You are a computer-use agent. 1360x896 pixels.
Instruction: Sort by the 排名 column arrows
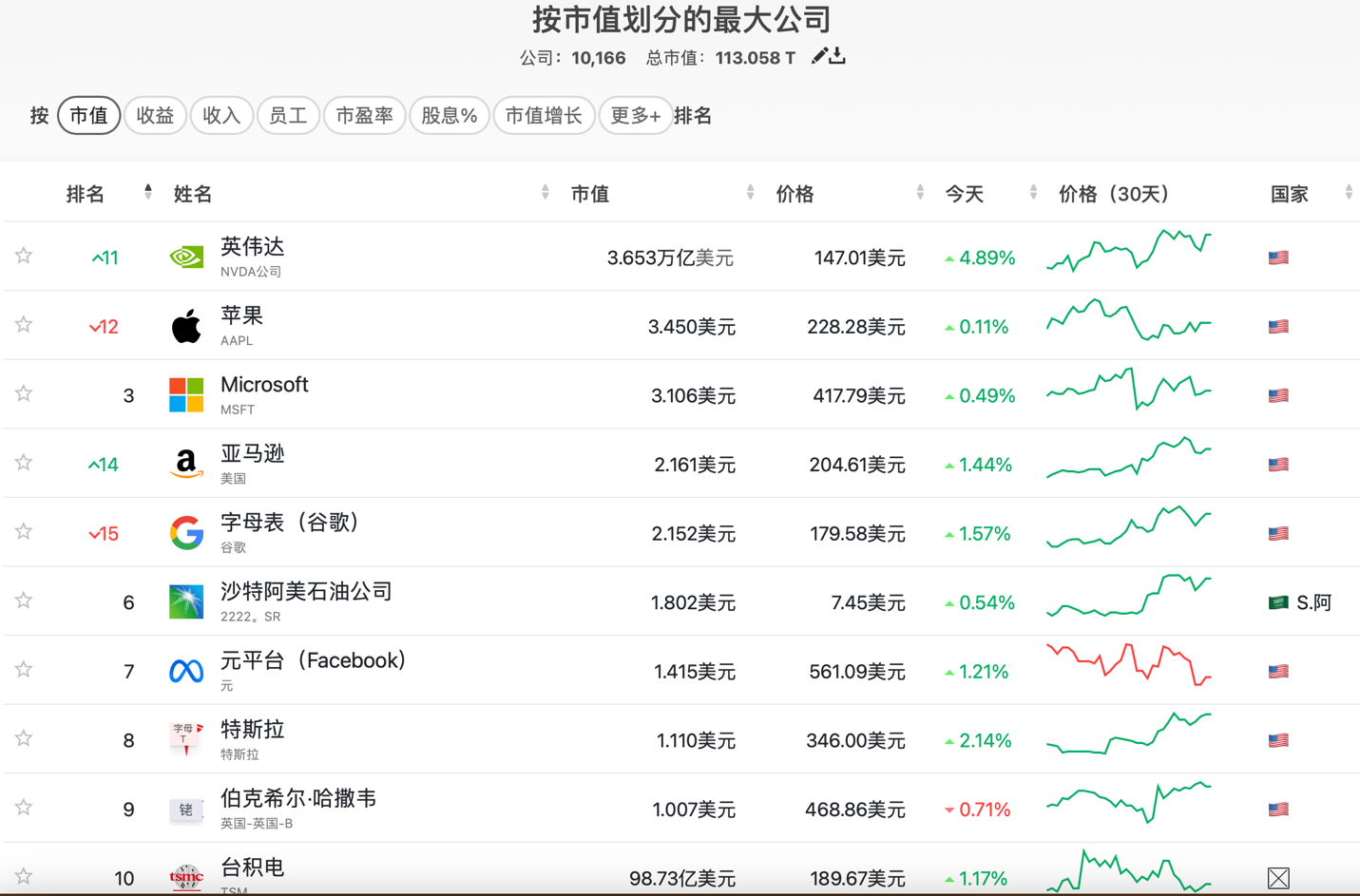148,192
